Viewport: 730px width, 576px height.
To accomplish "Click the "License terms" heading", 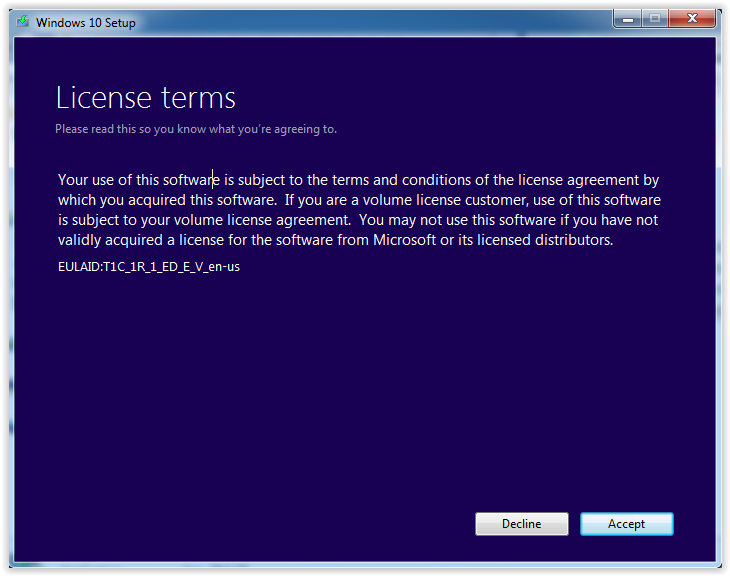I will [146, 98].
